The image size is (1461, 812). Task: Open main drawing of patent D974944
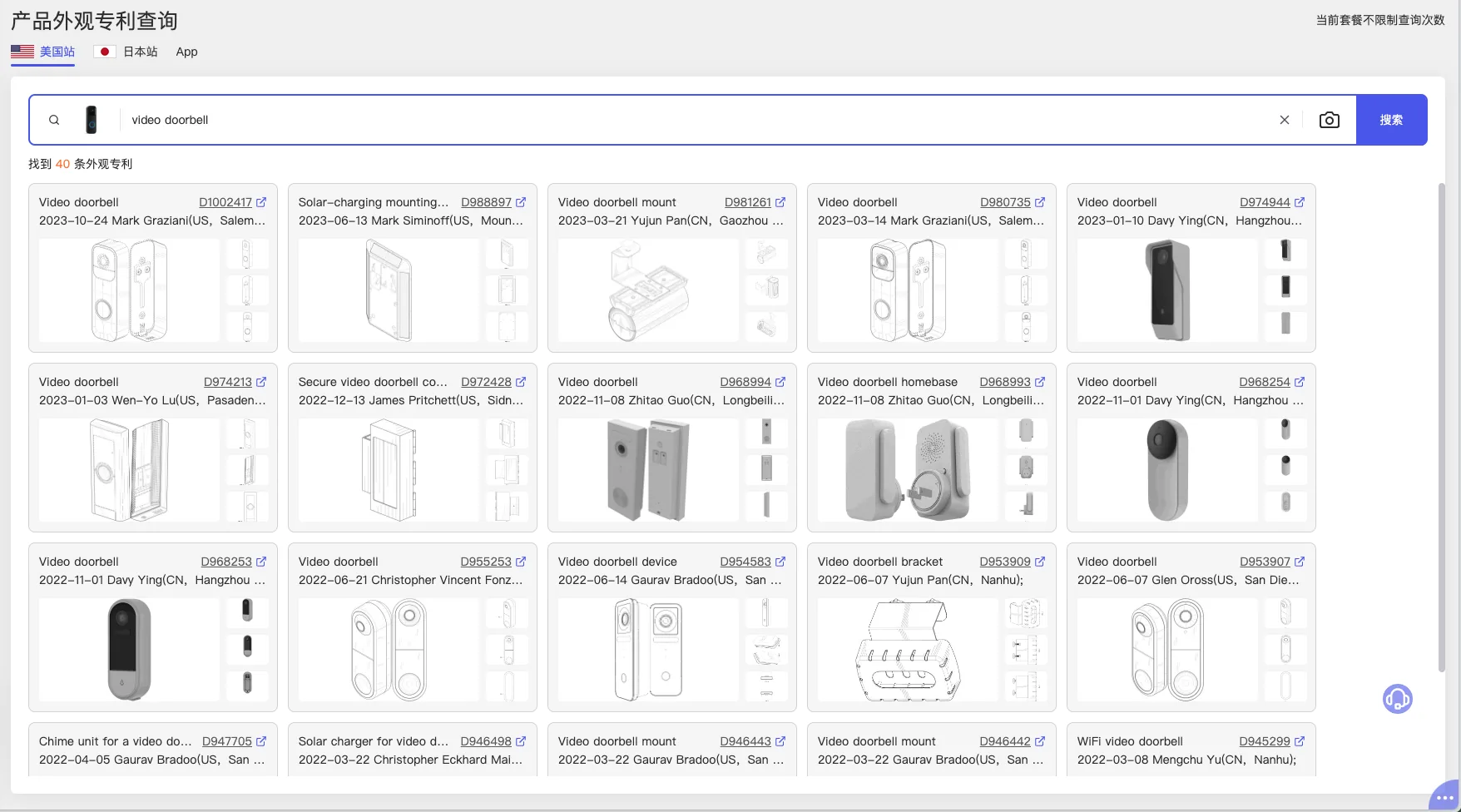click(1167, 290)
